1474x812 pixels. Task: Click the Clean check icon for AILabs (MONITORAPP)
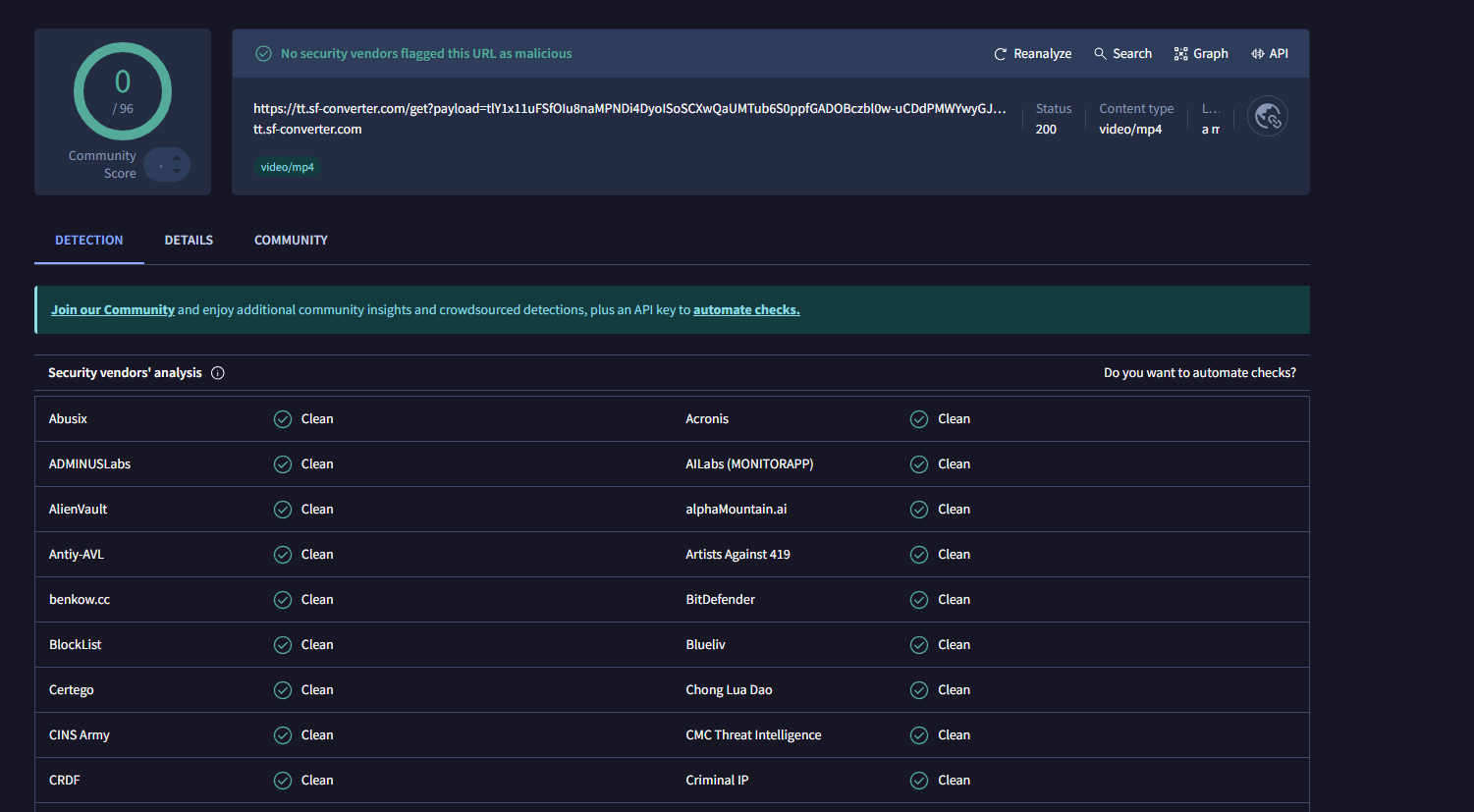pyautogui.click(x=919, y=464)
